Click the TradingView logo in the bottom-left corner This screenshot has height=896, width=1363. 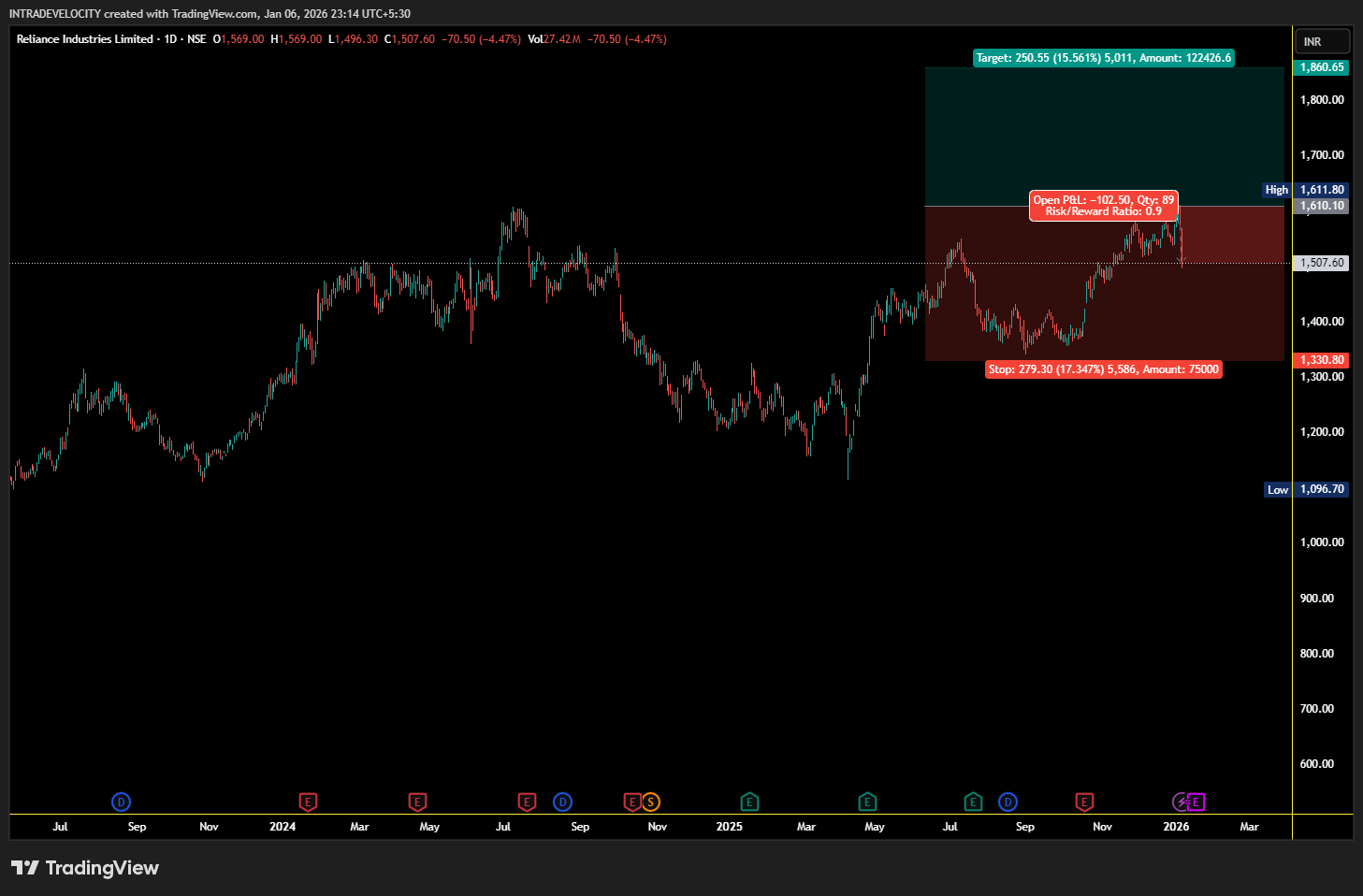(x=84, y=868)
